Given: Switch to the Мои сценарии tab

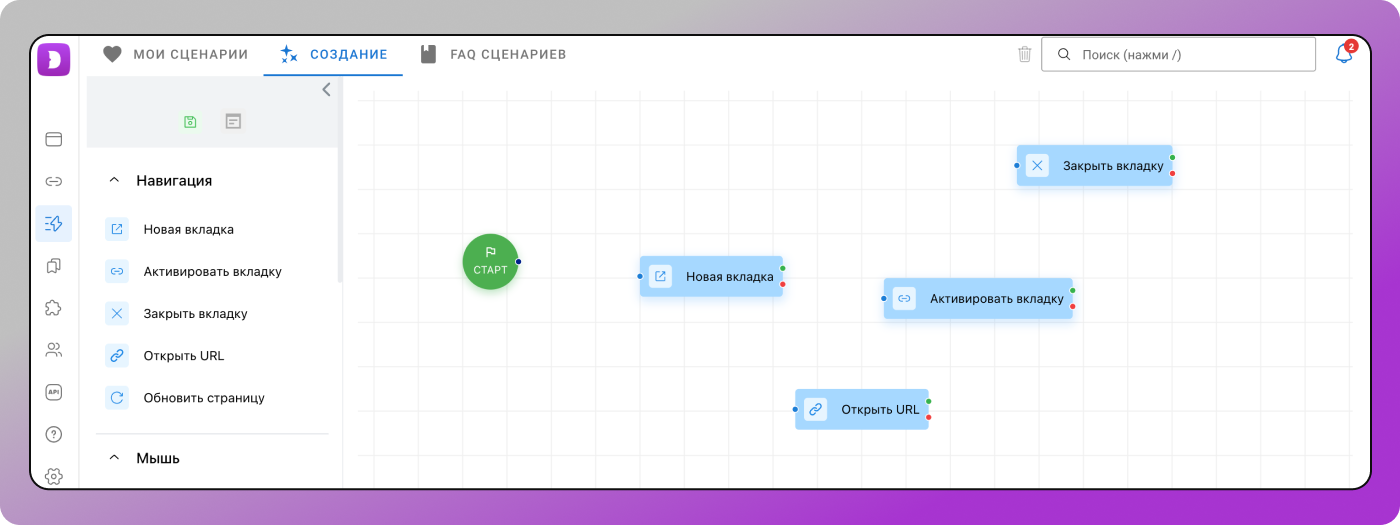Looking at the screenshot, I should pos(176,54).
